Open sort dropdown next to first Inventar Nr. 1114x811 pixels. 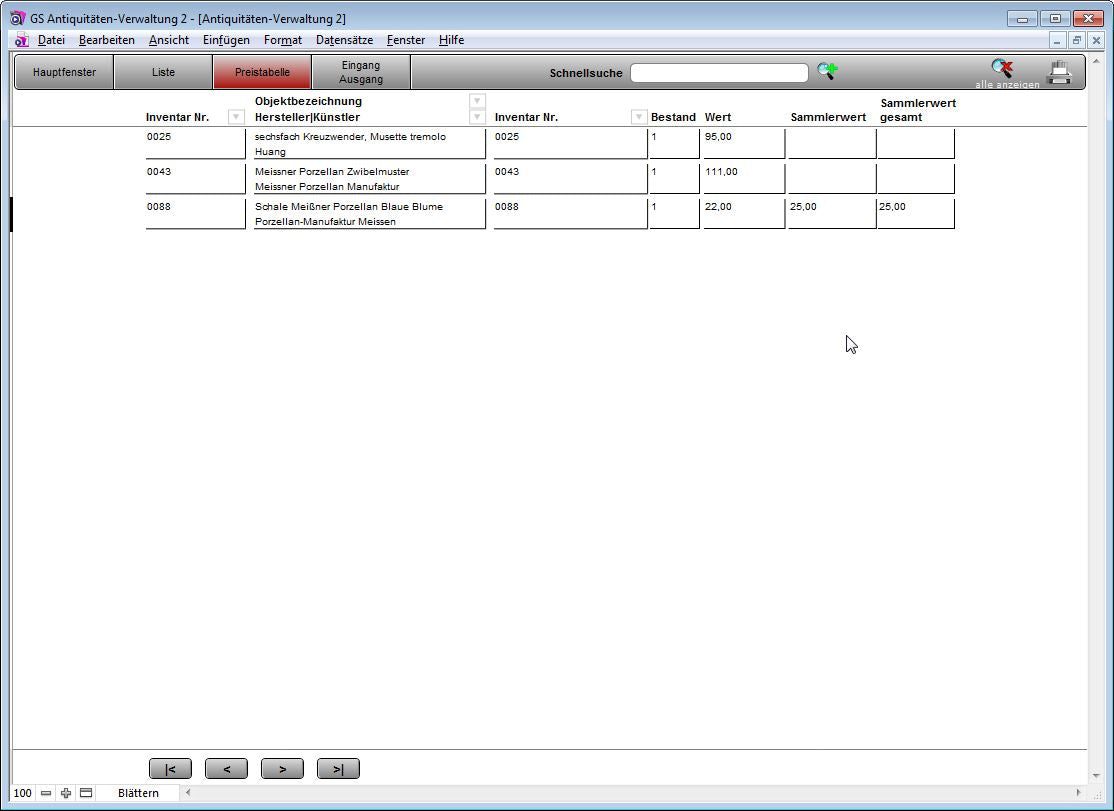[x=236, y=117]
